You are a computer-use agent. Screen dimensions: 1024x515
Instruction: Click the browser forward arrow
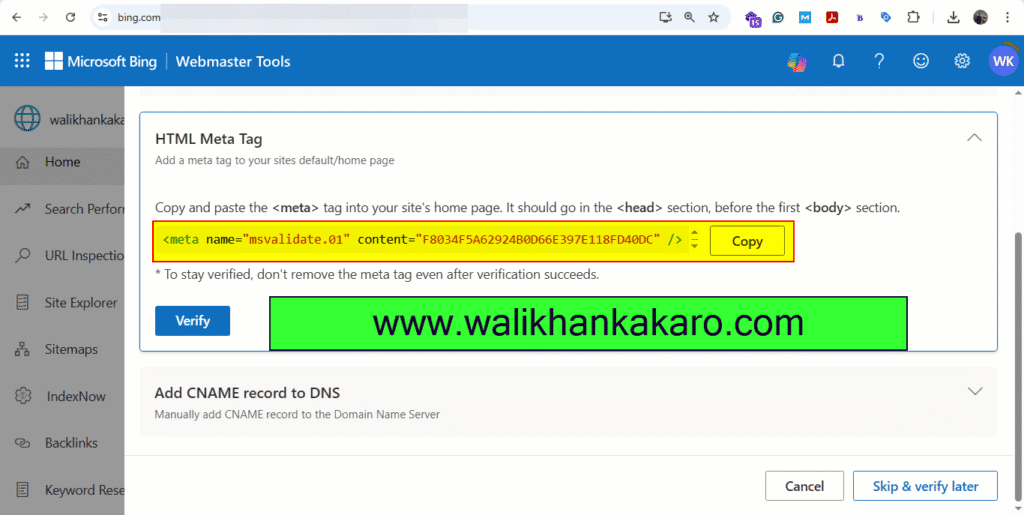(43, 18)
